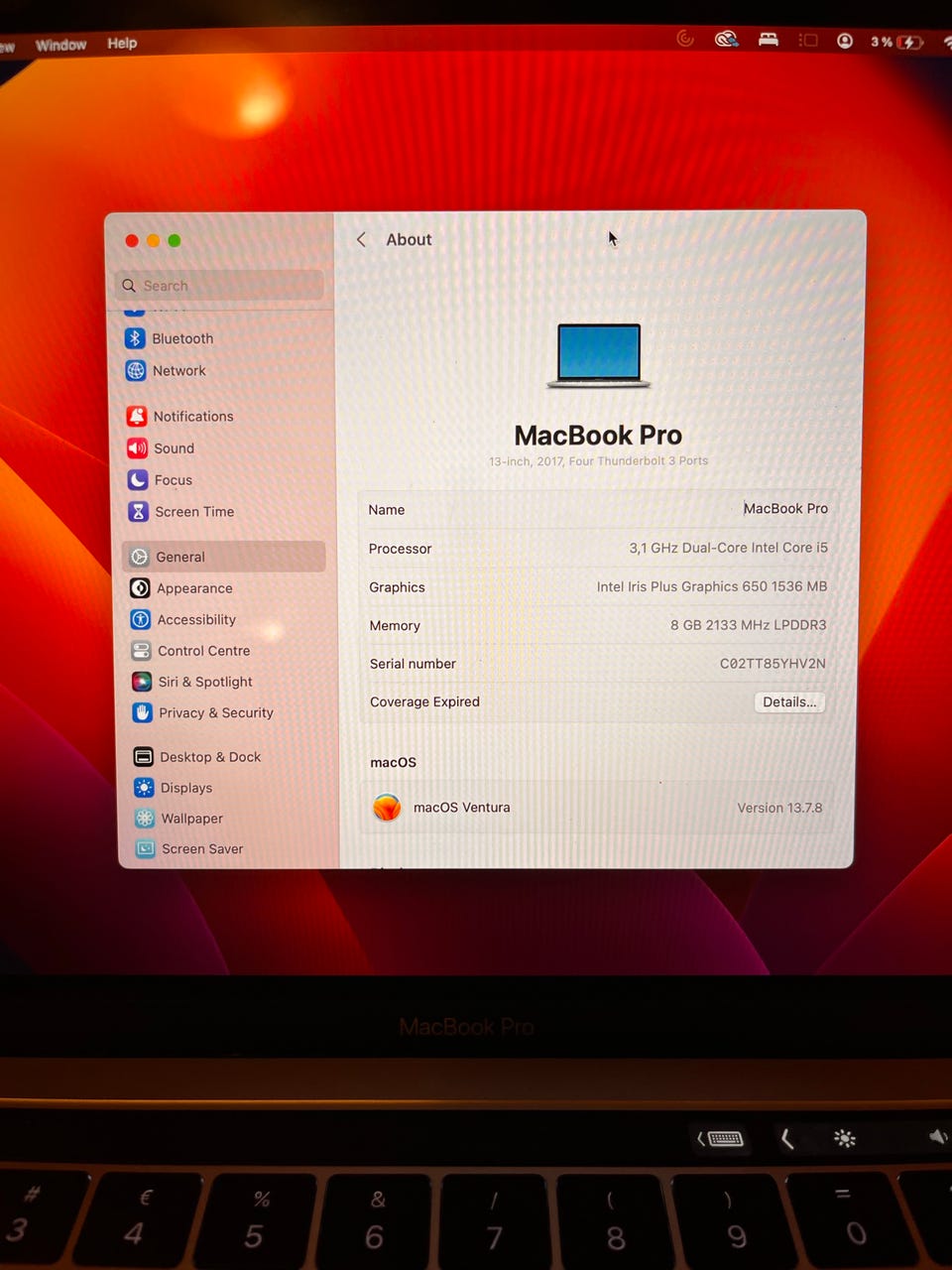Click the Coverage Expired label
Viewport: 952px width, 1270px height.
pyautogui.click(x=424, y=701)
